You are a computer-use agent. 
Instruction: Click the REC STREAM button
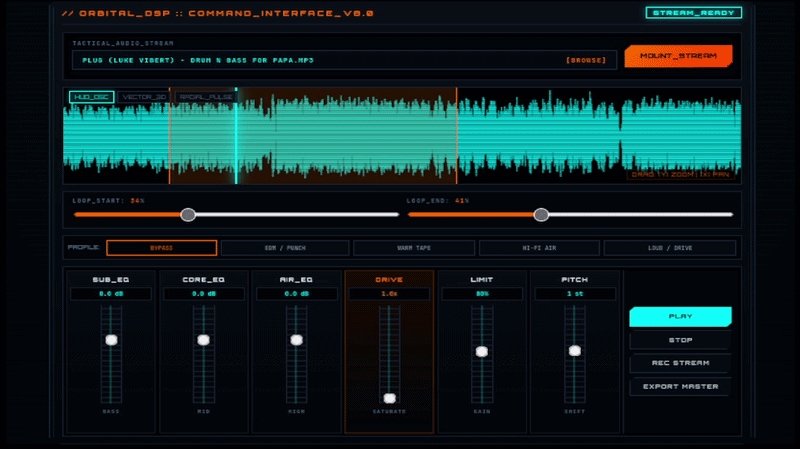(x=680, y=363)
